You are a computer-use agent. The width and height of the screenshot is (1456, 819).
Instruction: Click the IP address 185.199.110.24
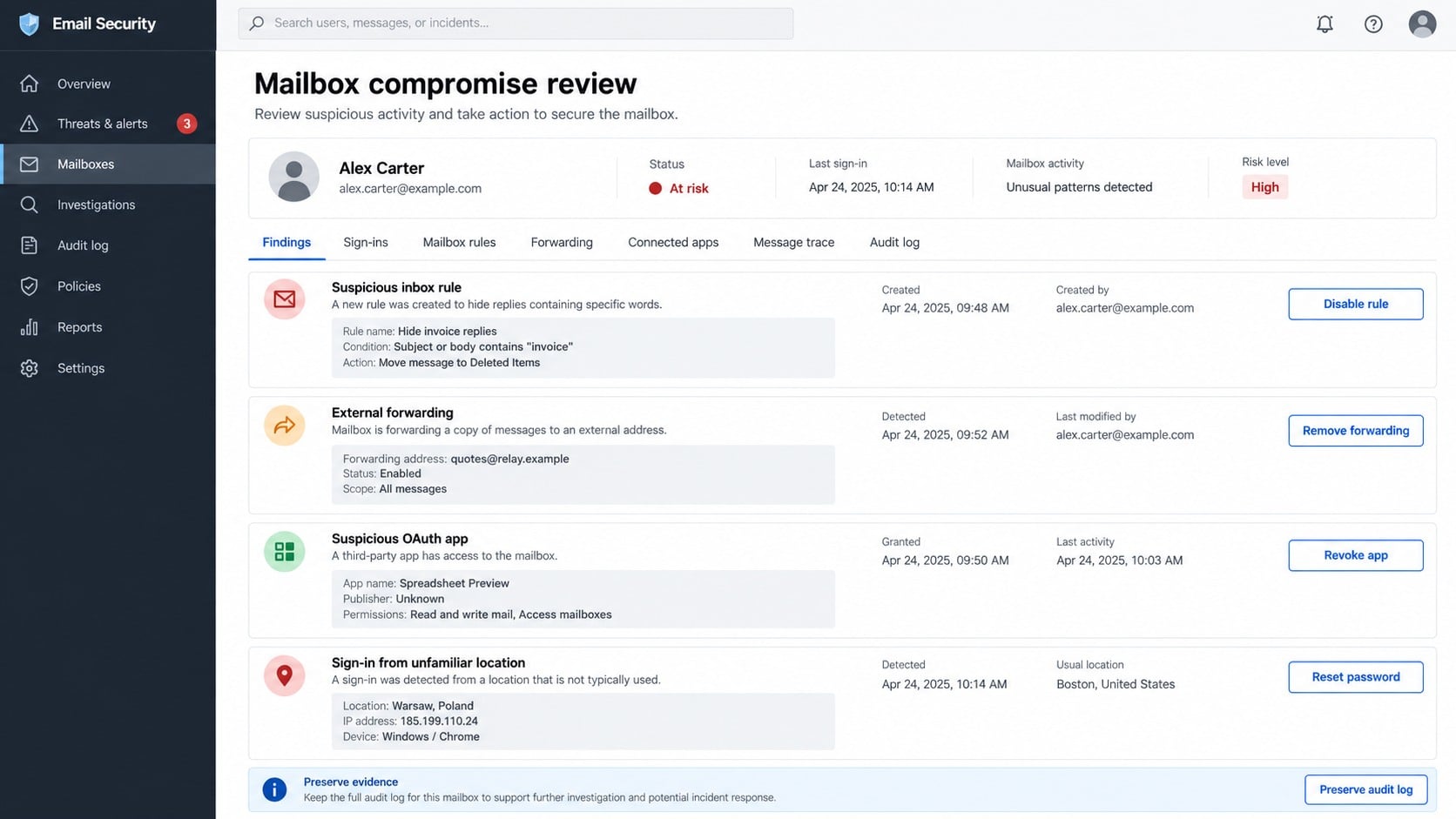pyautogui.click(x=439, y=722)
